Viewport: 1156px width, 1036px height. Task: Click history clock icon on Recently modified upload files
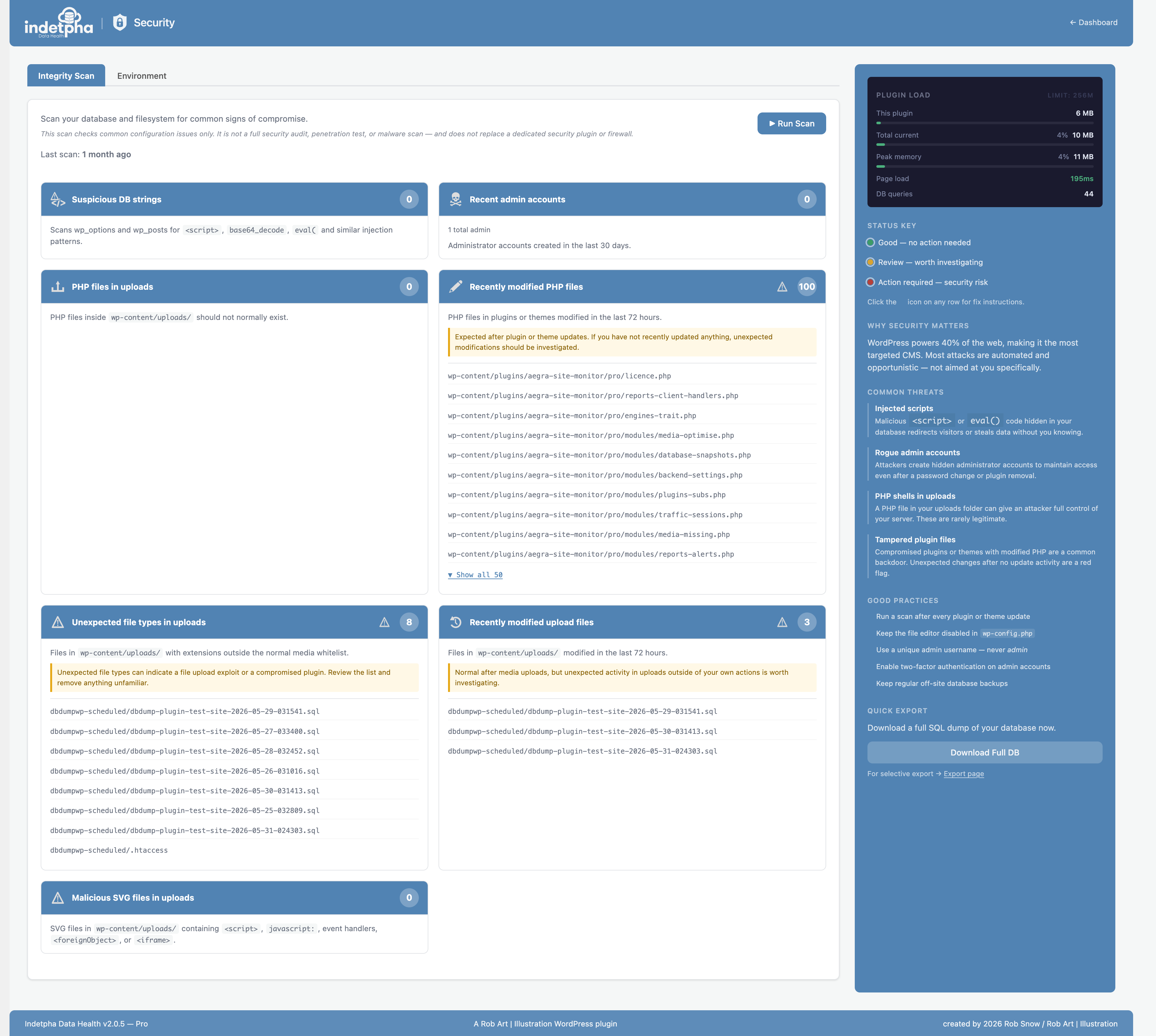456,622
